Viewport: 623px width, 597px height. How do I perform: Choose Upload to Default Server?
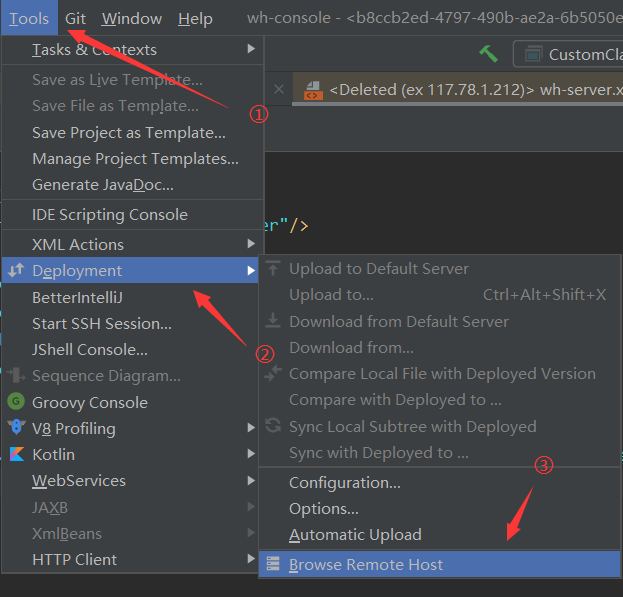(379, 269)
